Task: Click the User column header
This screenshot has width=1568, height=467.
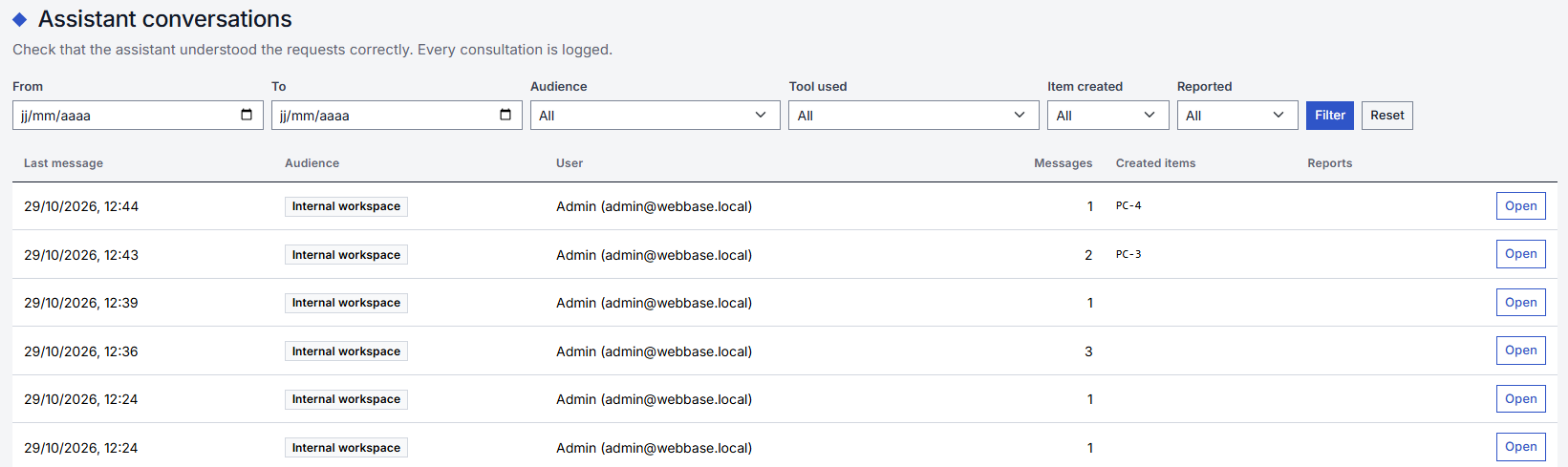Action: coord(569,162)
